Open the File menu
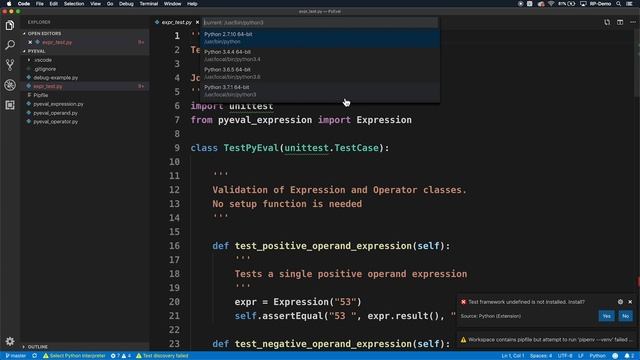 [40, 4]
